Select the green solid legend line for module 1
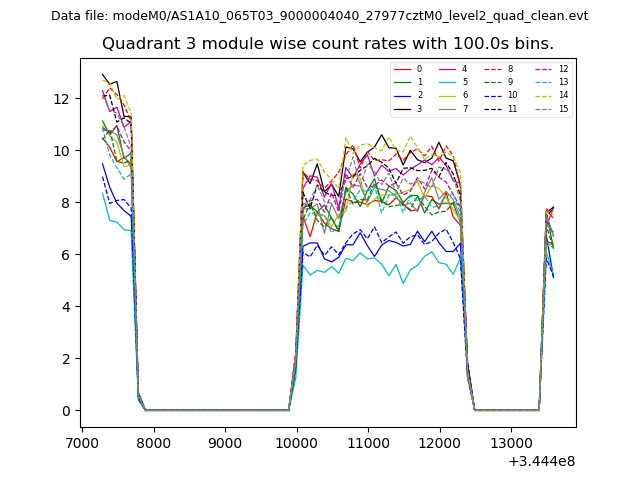This screenshot has height=480, width=640. [402, 82]
